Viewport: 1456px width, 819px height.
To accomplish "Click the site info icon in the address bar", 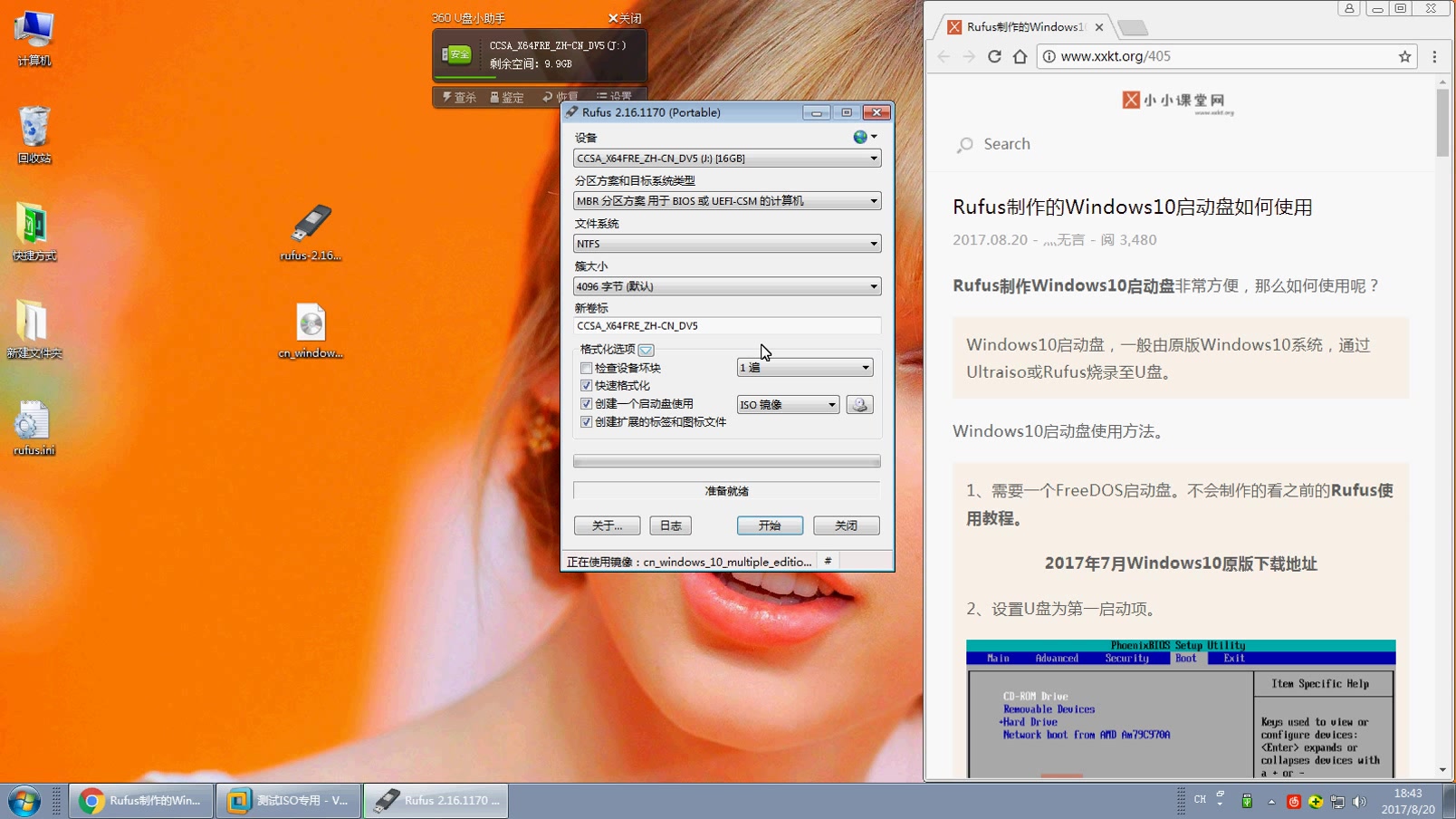I will coord(1049,56).
